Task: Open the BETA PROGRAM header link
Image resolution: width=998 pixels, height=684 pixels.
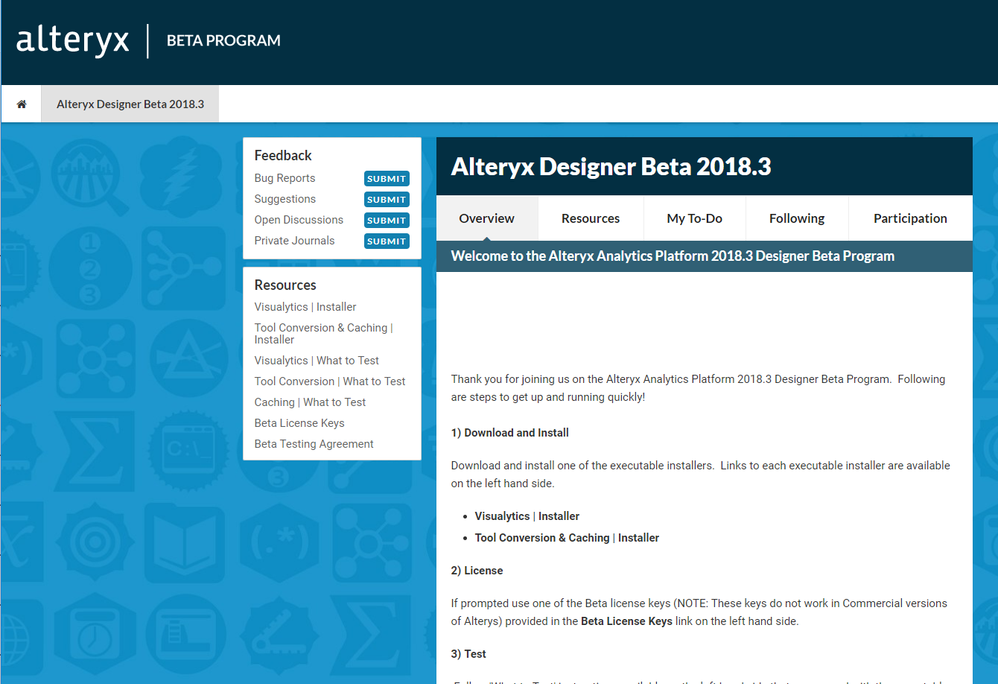Action: point(223,41)
